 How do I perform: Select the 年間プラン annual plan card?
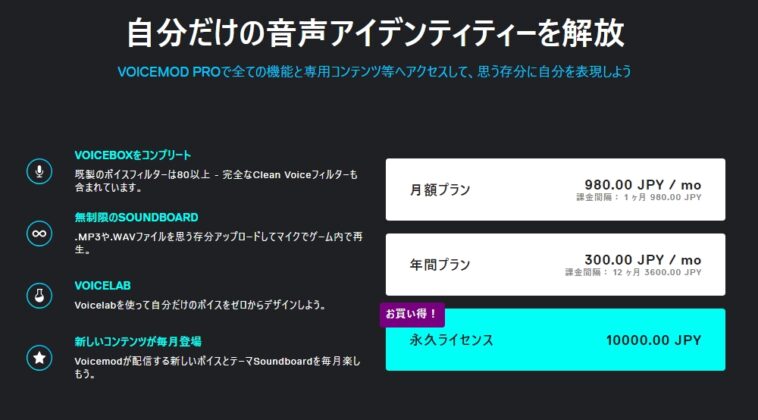(x=555, y=264)
